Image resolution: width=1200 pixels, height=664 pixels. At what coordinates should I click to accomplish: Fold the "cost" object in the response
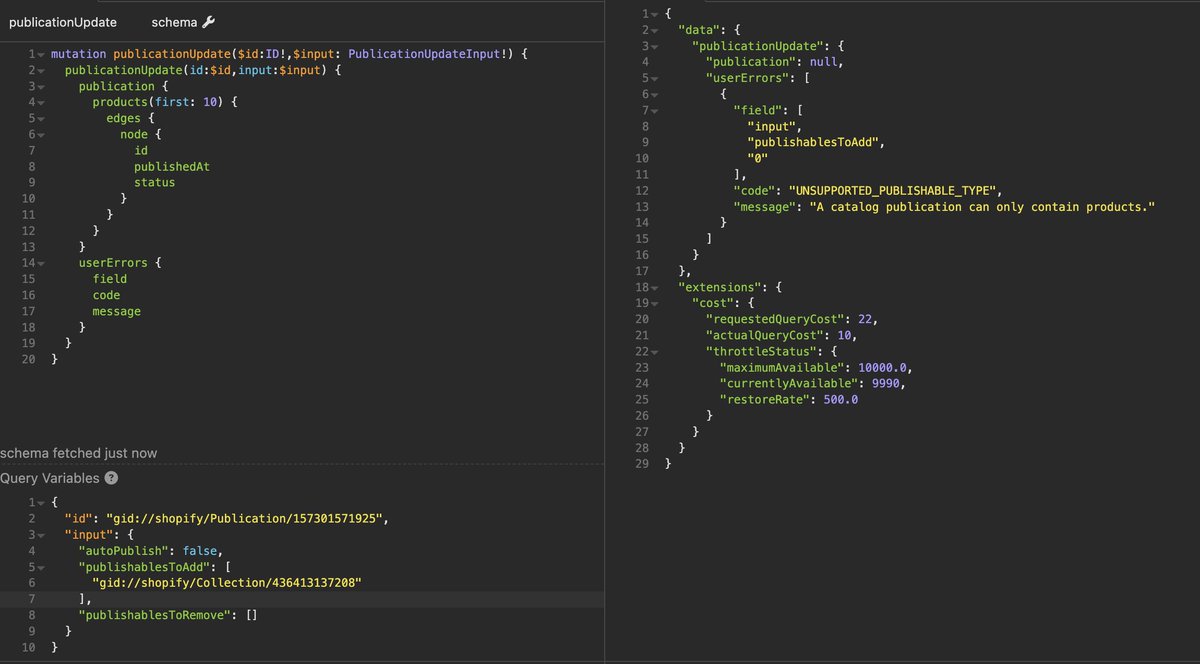(655, 303)
